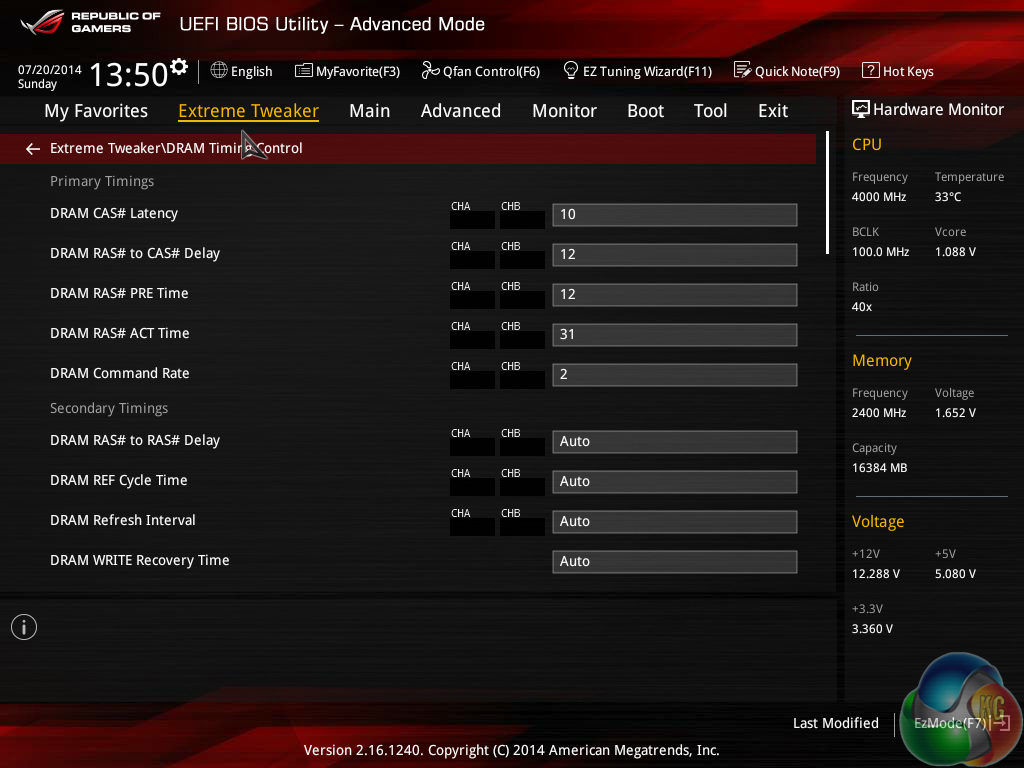Select the Extreme Tweaker tab

point(248,111)
